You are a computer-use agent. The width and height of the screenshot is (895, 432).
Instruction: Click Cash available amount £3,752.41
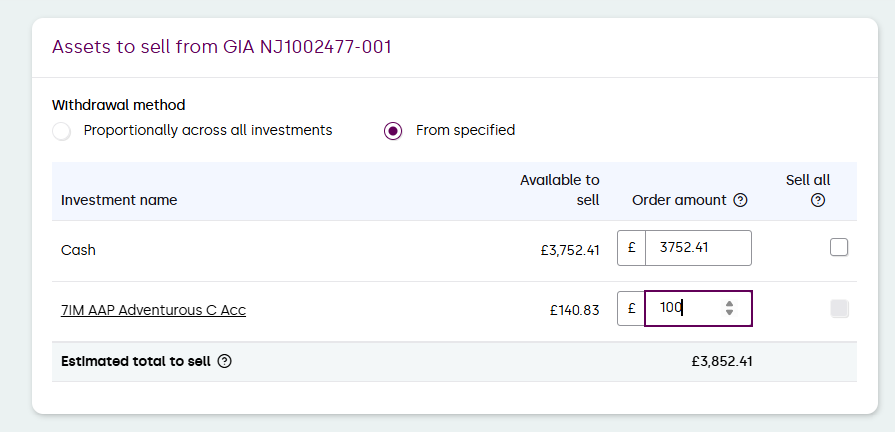point(569,250)
